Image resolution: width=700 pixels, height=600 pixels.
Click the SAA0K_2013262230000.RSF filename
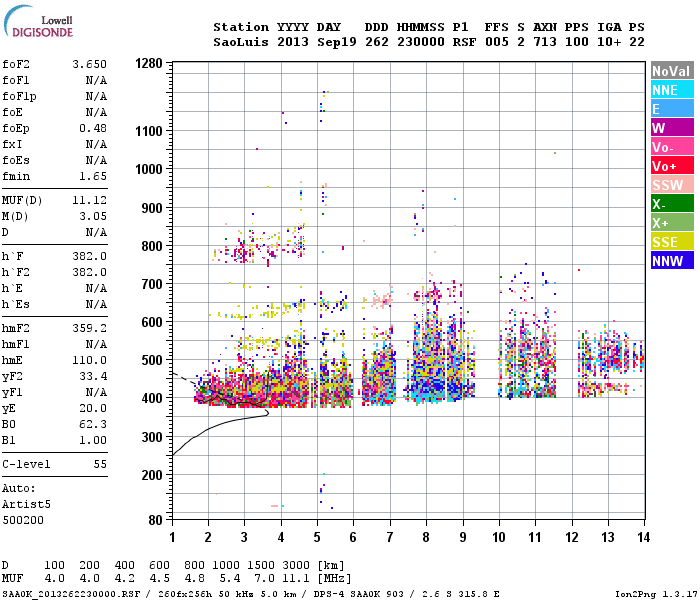[71, 594]
